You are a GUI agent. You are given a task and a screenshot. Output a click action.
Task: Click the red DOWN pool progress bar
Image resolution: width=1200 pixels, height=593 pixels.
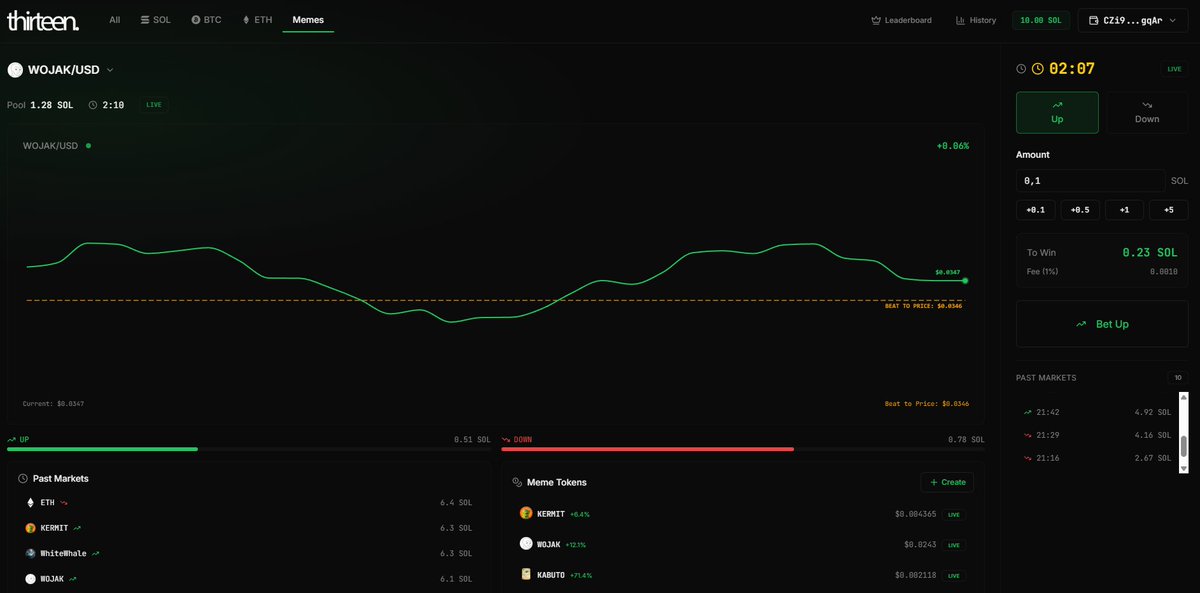[x=648, y=449]
